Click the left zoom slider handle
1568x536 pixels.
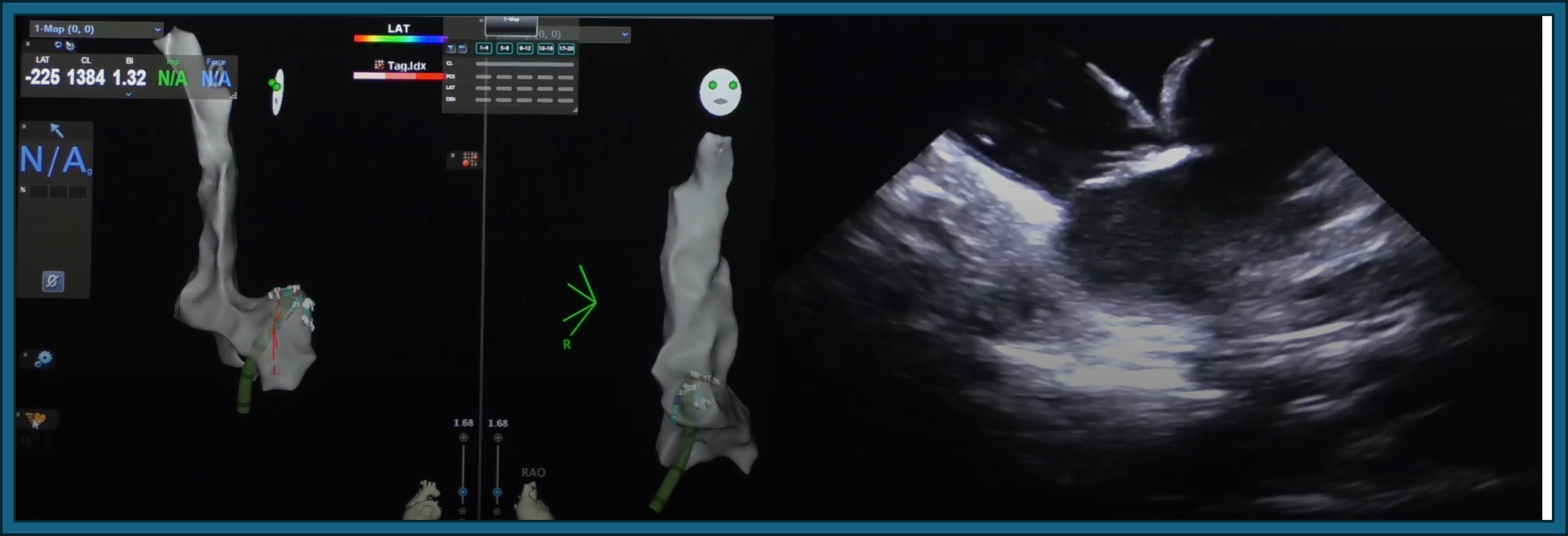click(463, 492)
